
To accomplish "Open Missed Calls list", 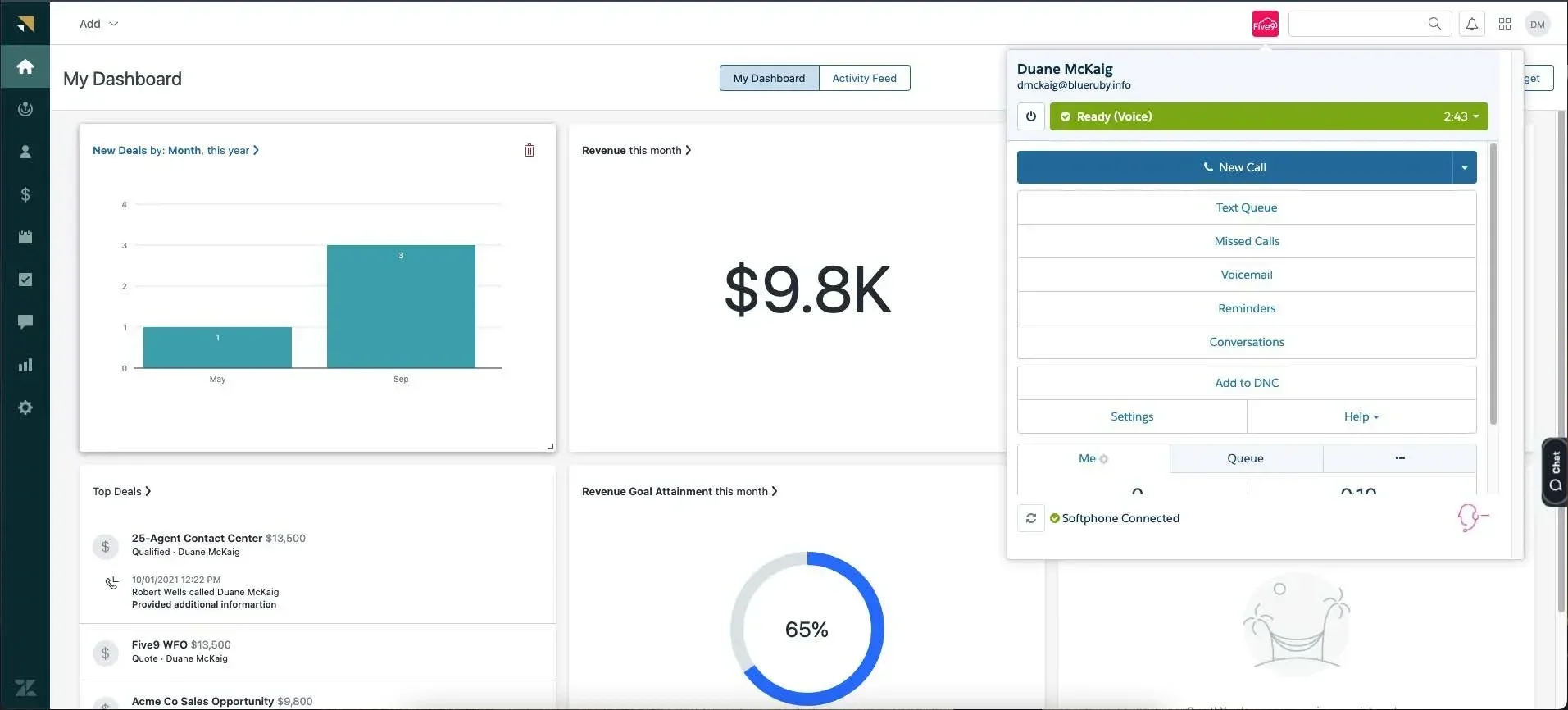I will [1246, 241].
